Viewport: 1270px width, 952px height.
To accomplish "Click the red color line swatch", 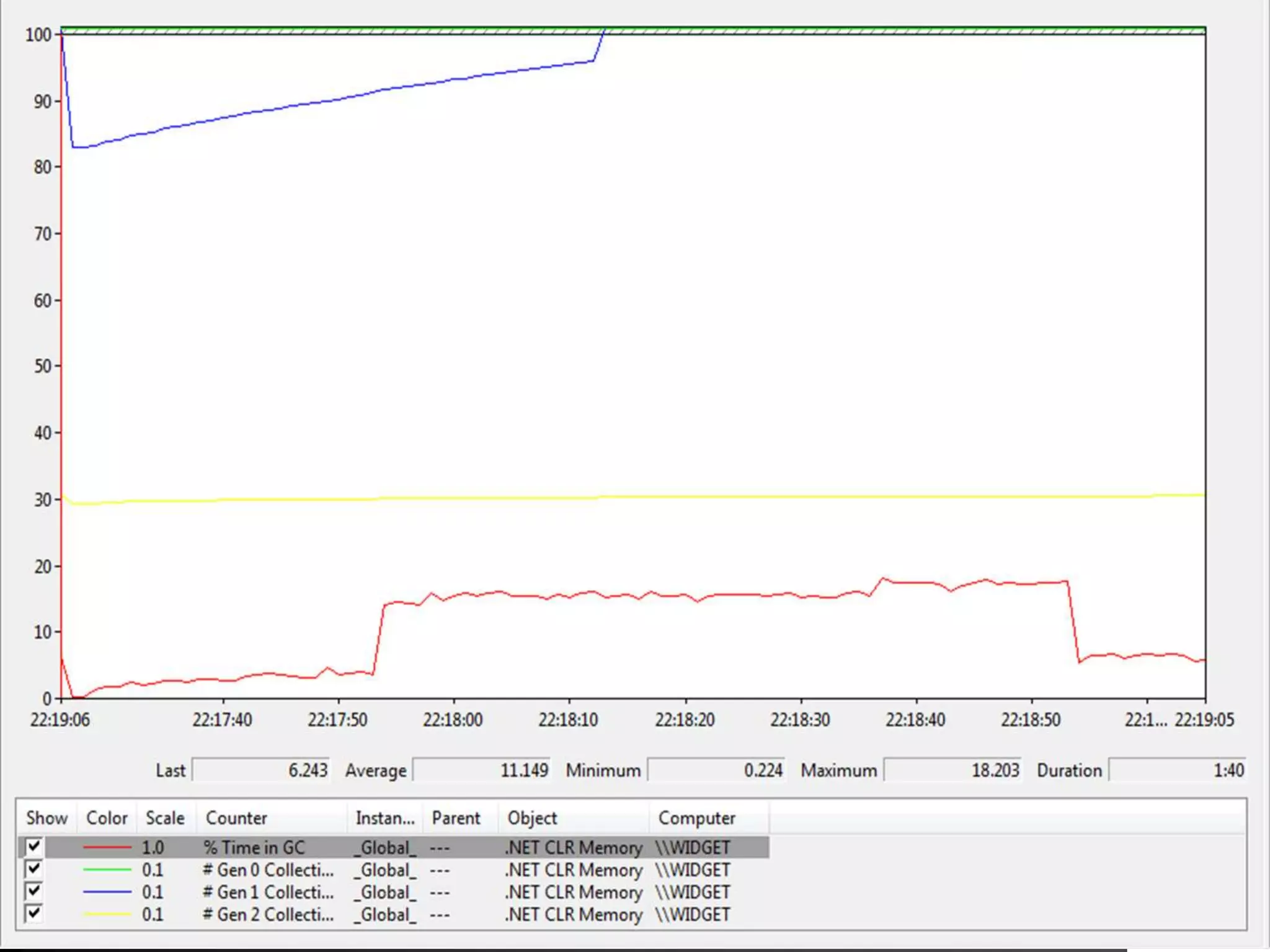I will pos(107,847).
